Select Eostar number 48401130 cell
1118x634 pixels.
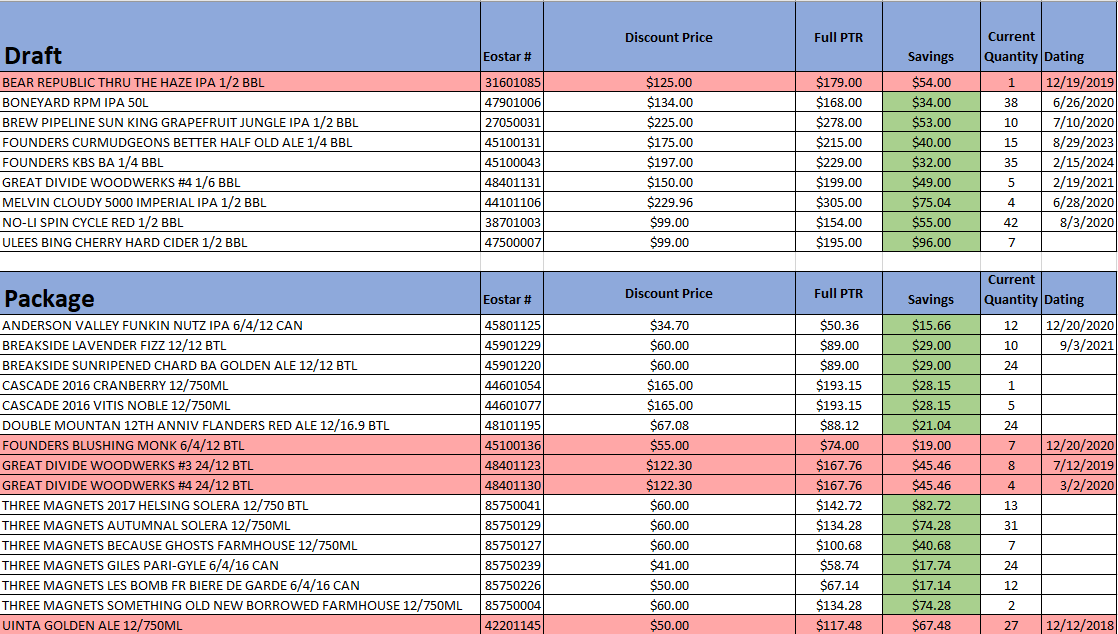click(x=512, y=485)
